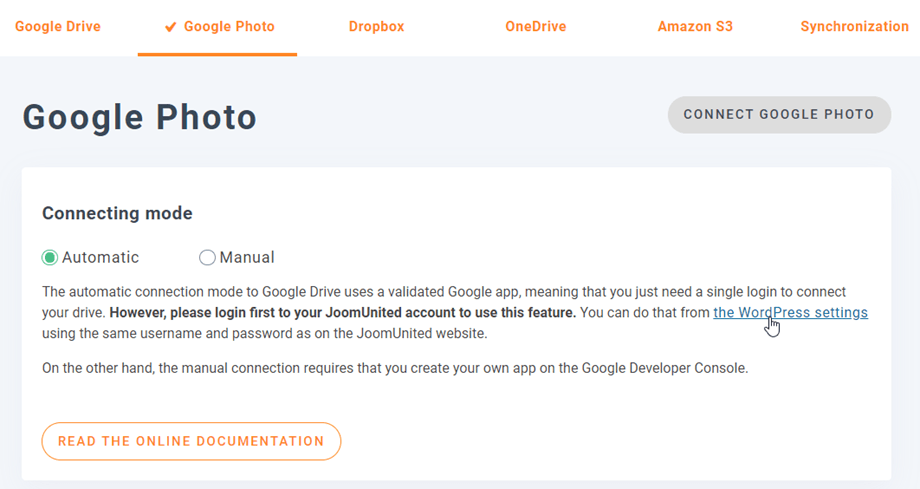The height and width of the screenshot is (489, 920).
Task: Go to the Amazon S3 tab
Action: (695, 27)
